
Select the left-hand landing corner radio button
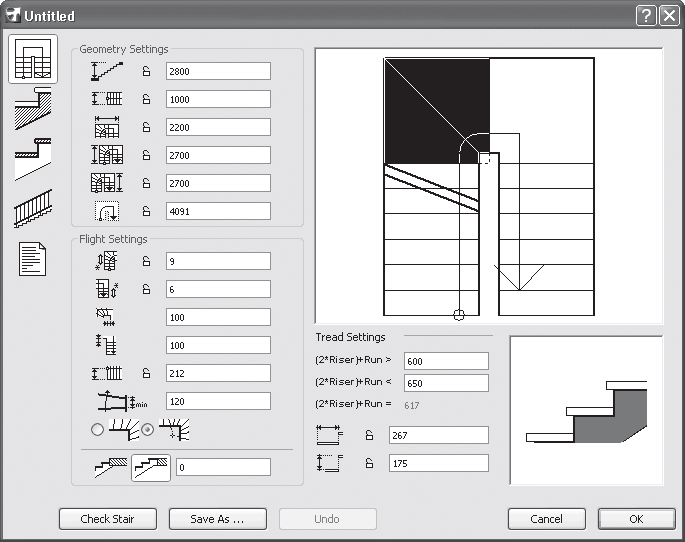(97, 430)
